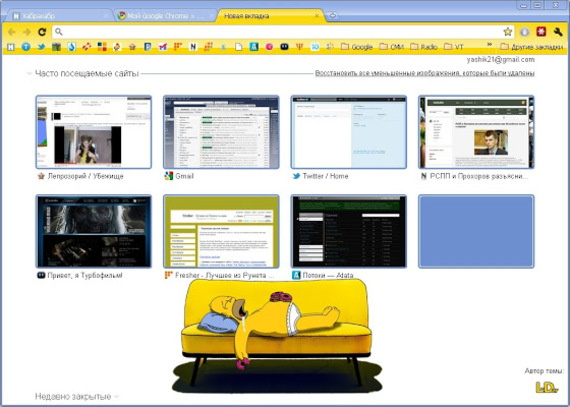Screen dimensions: 570x407
Task: Click the gray round extension icon
Action: click(x=524, y=32)
